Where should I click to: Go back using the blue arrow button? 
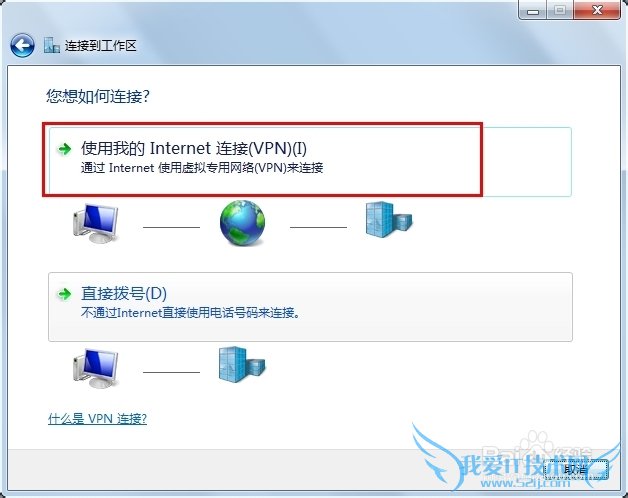pyautogui.click(x=22, y=45)
